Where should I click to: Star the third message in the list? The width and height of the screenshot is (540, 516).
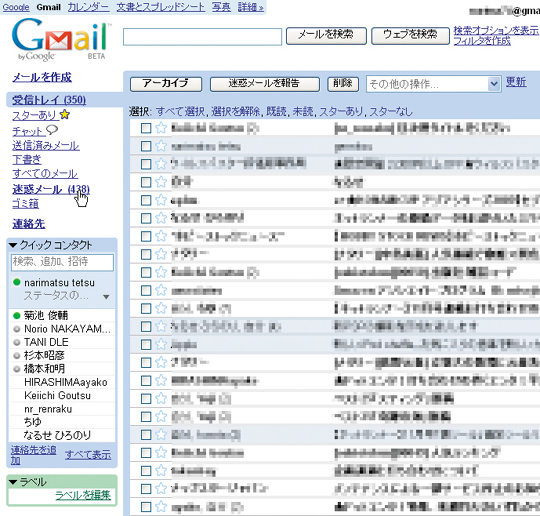[161, 164]
